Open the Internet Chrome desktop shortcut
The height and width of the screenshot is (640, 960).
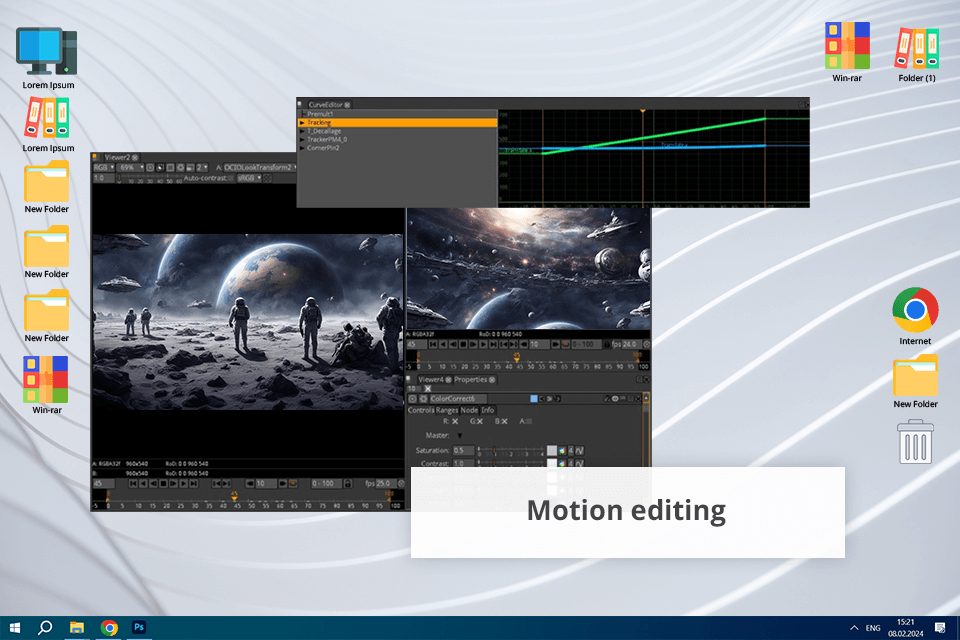915,316
